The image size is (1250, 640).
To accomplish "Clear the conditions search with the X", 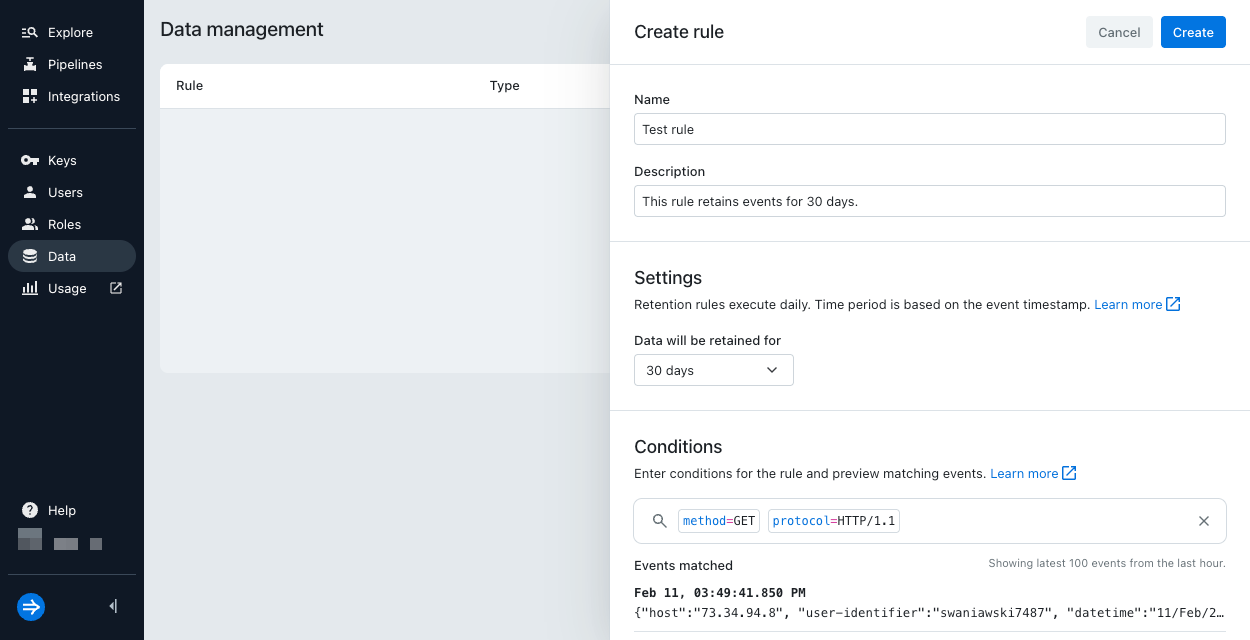I will [1204, 520].
